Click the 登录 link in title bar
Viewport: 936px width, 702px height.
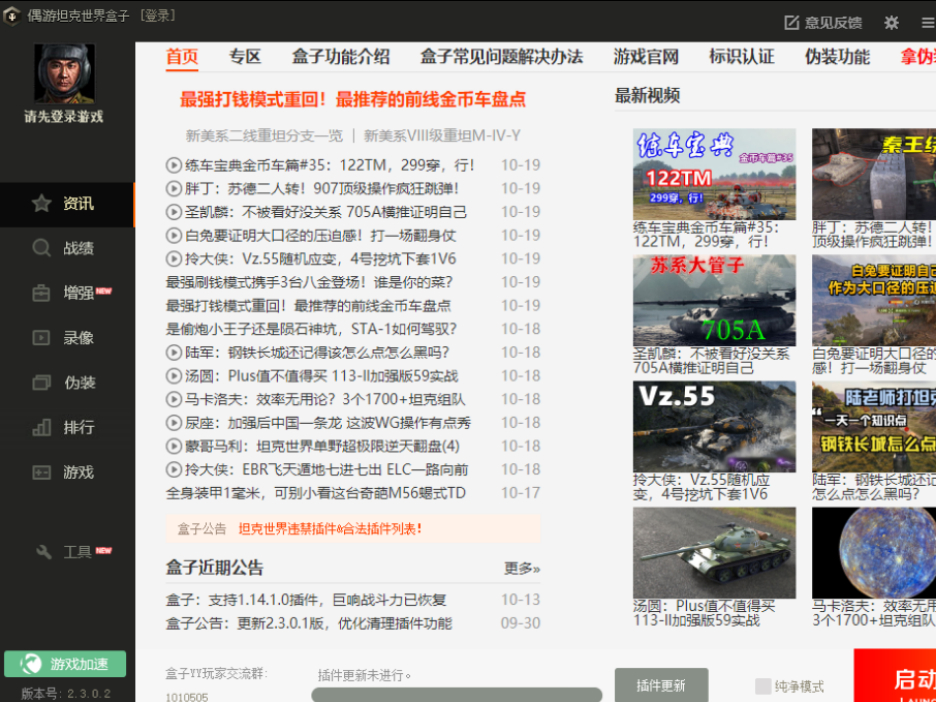coord(157,16)
